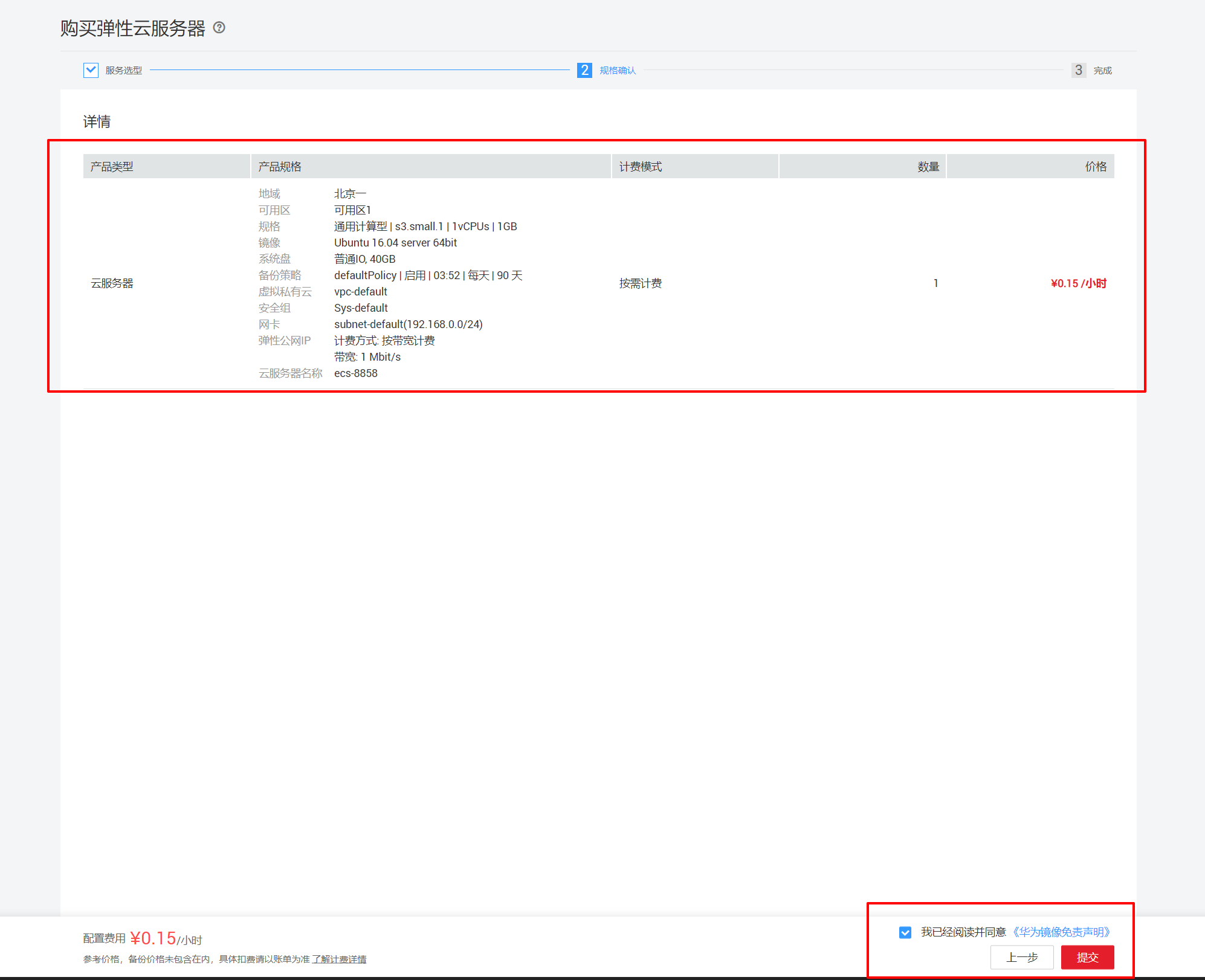1205x980 pixels.
Task: Click the step 3 number badge
Action: pos(1078,70)
